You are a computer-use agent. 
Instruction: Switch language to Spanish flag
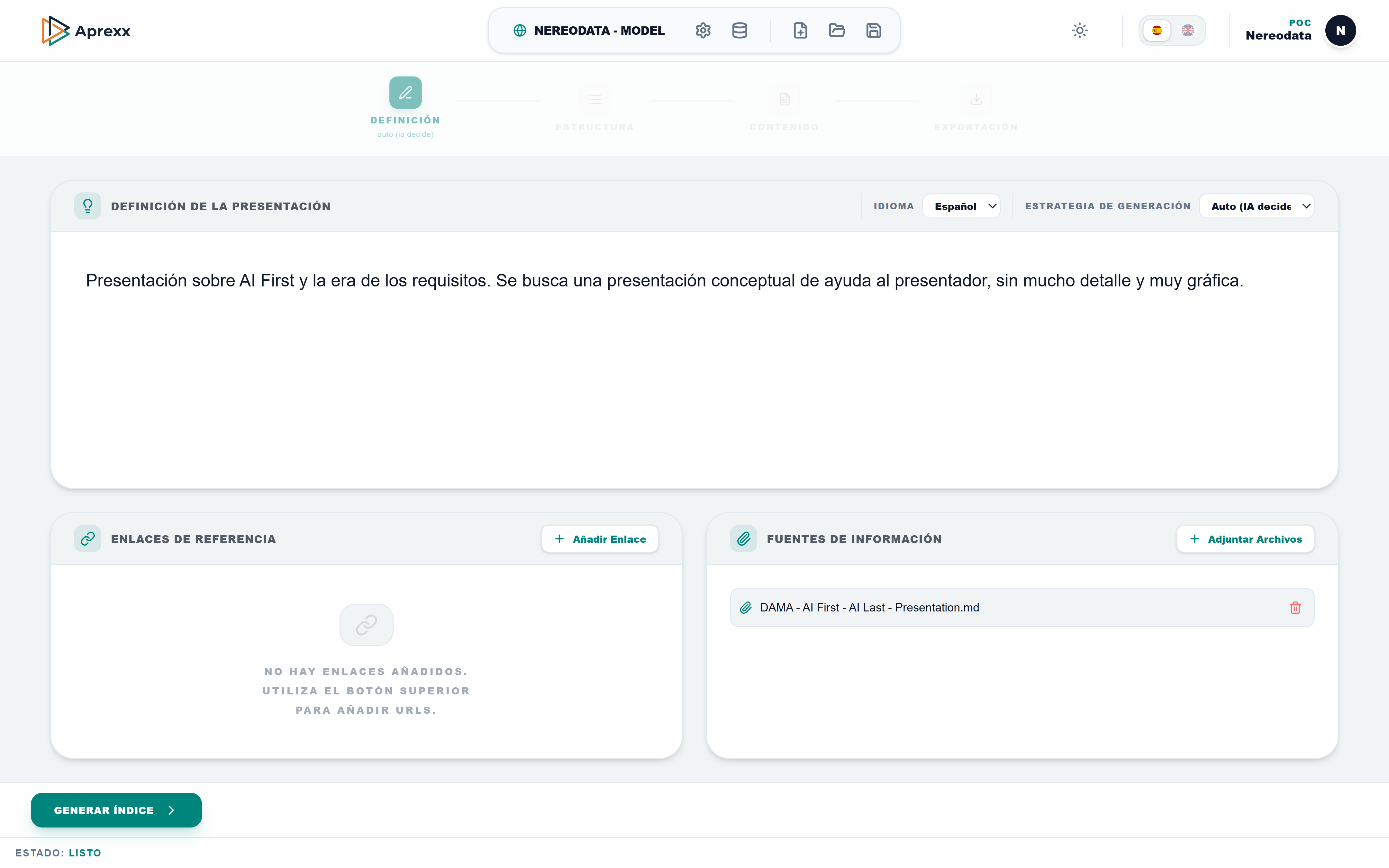[x=1157, y=31]
